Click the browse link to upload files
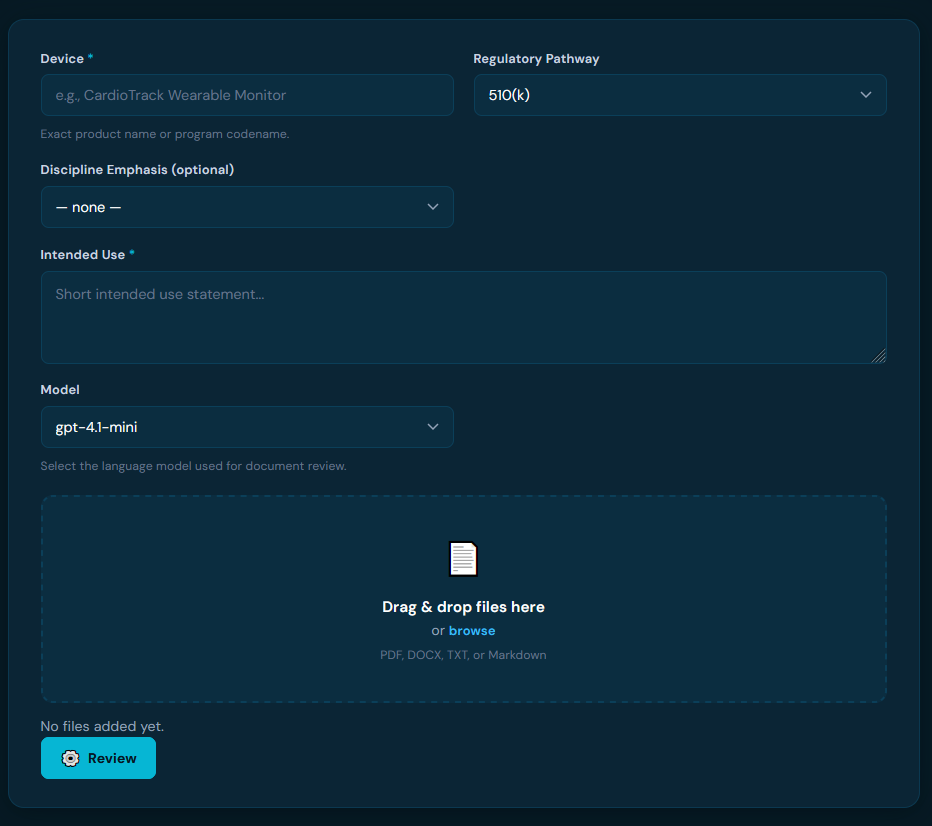 pos(471,630)
